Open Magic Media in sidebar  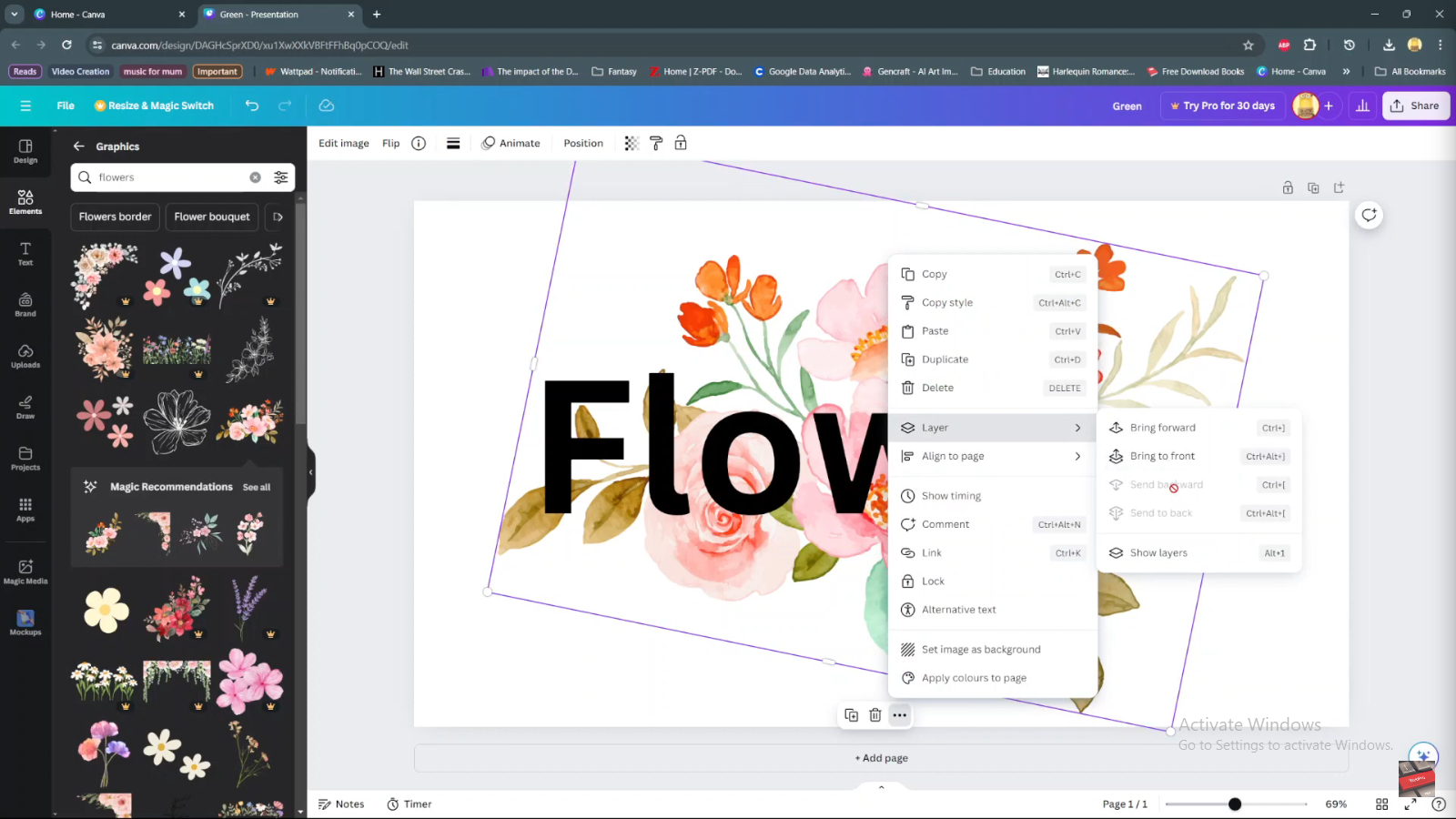(x=25, y=571)
